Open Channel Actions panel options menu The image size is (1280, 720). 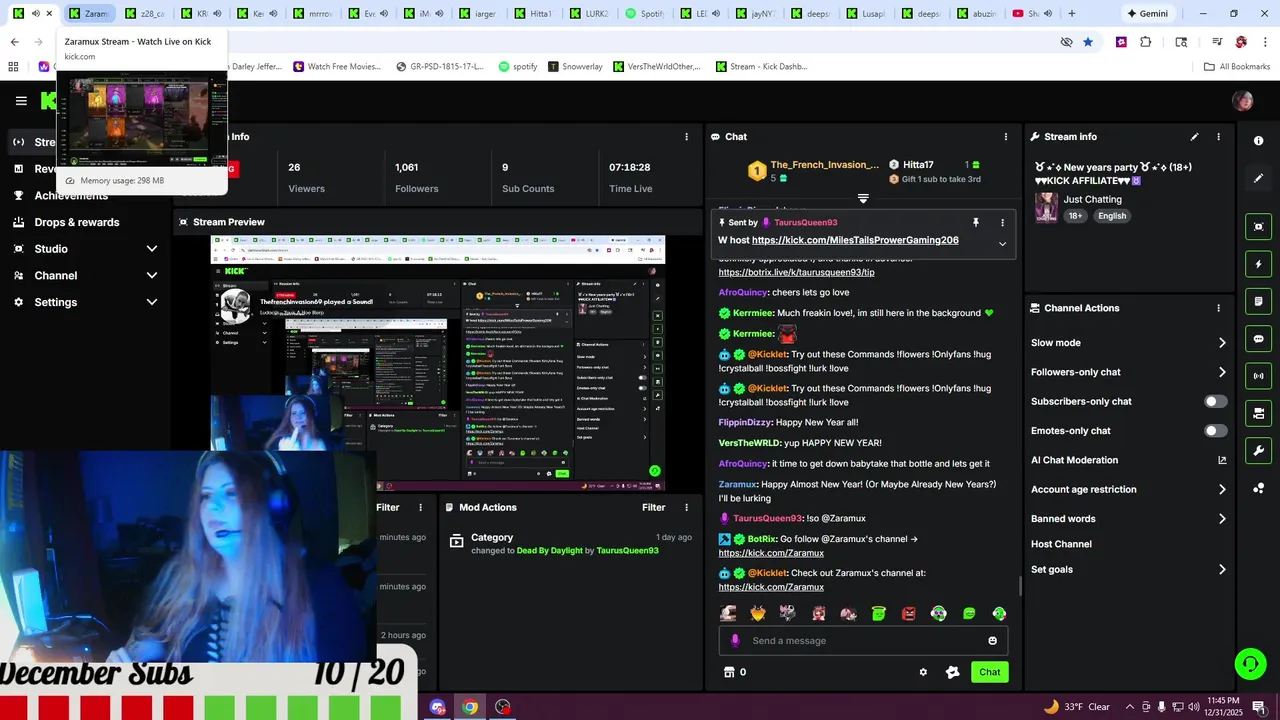(1218, 308)
